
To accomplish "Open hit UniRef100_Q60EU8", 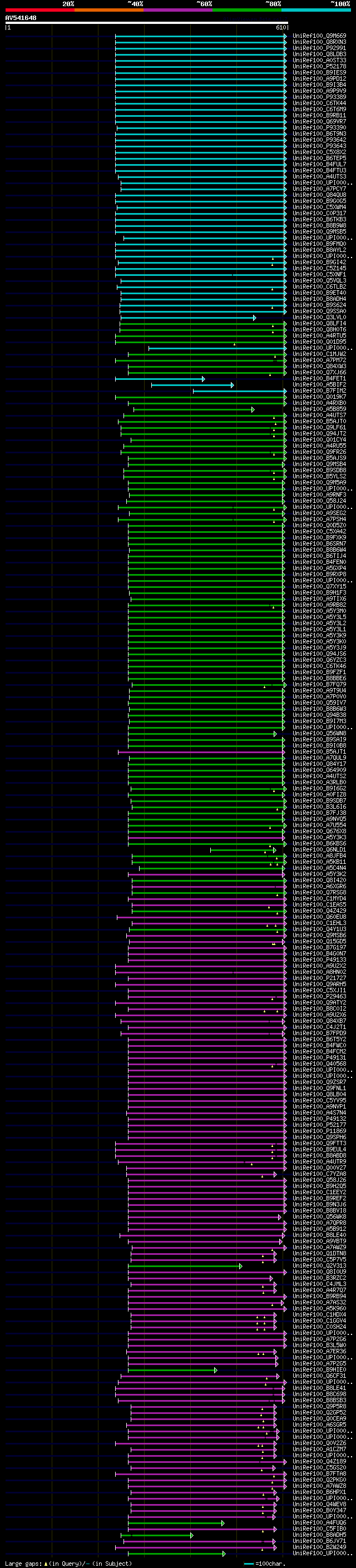I will click(319, 917).
